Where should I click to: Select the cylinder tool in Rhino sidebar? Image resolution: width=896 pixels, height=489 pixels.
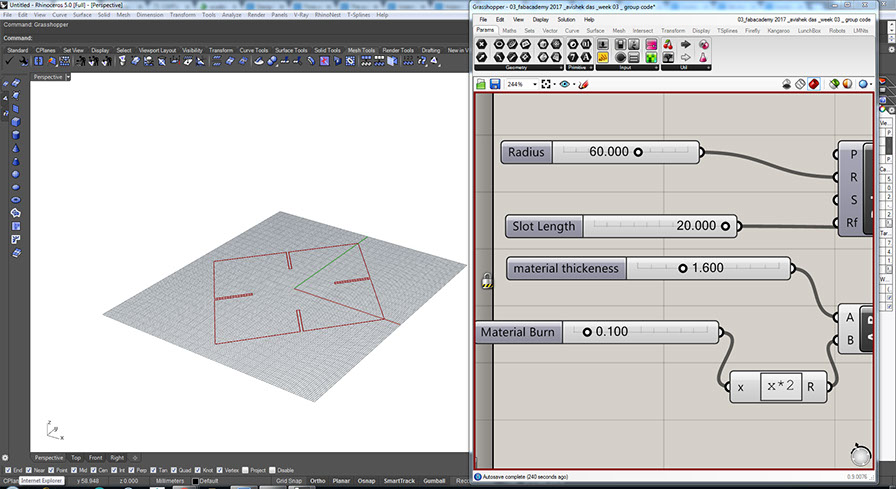(16, 135)
